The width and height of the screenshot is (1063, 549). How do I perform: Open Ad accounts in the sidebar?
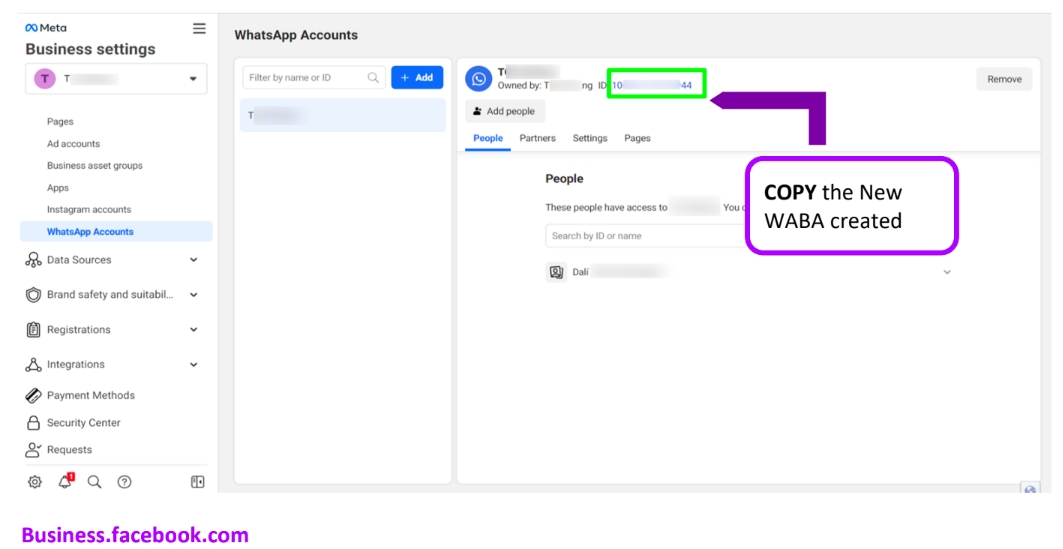[73, 144]
